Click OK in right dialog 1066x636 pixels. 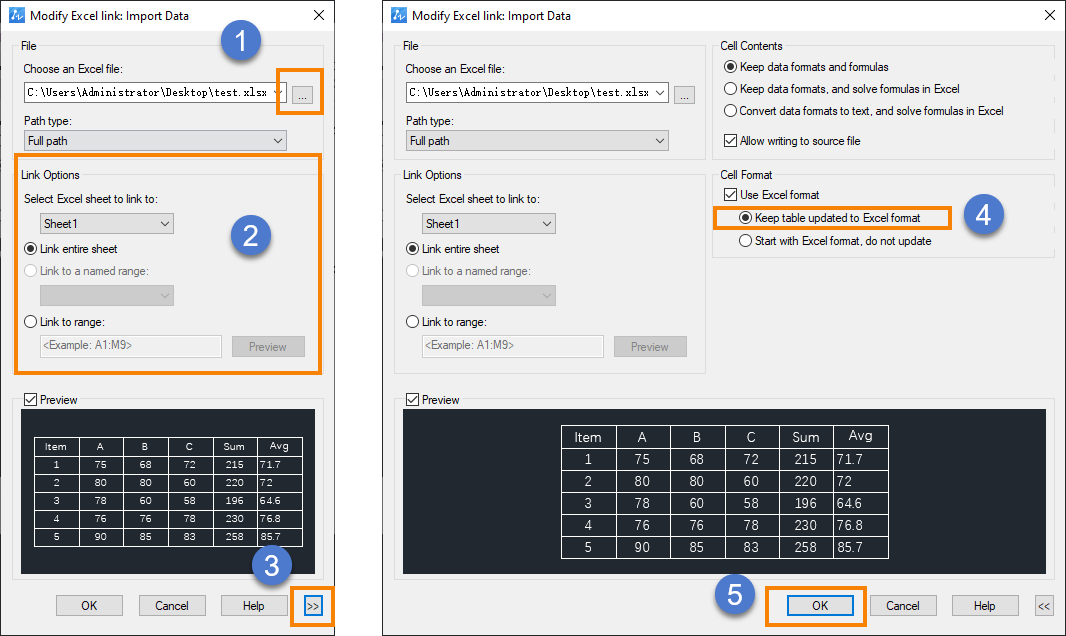click(820, 605)
